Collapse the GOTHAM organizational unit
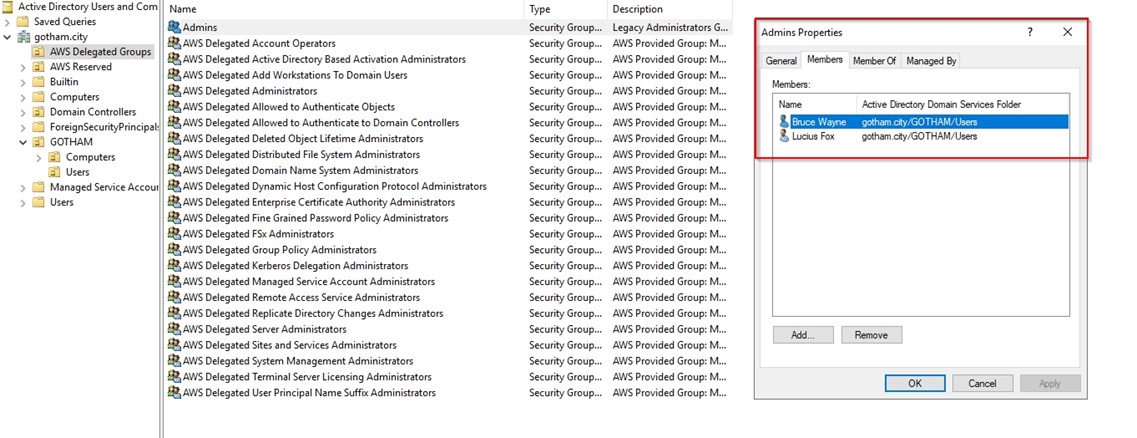Screen dimensions: 1137x438 click(23, 142)
